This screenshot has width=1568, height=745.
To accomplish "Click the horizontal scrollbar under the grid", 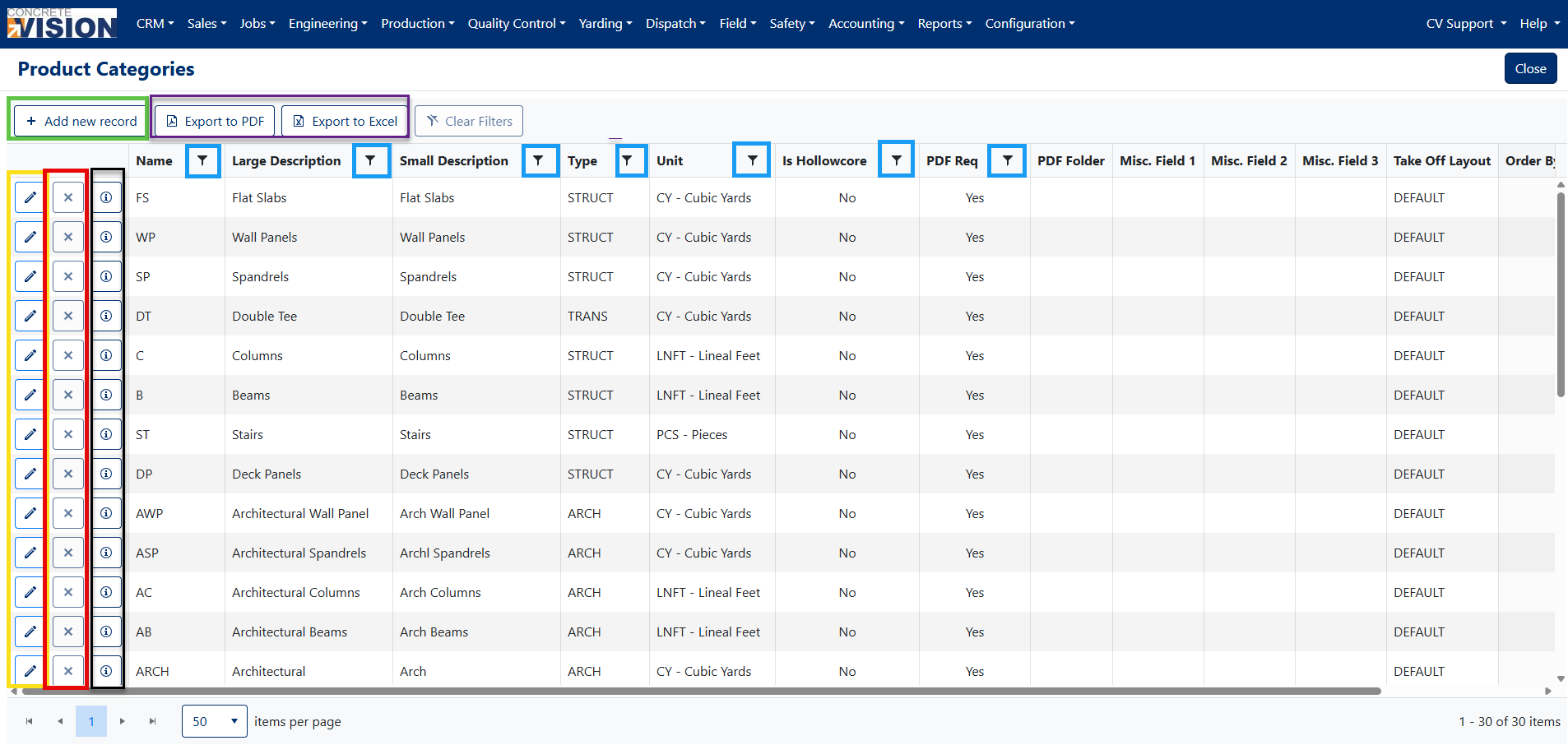I will [701, 692].
